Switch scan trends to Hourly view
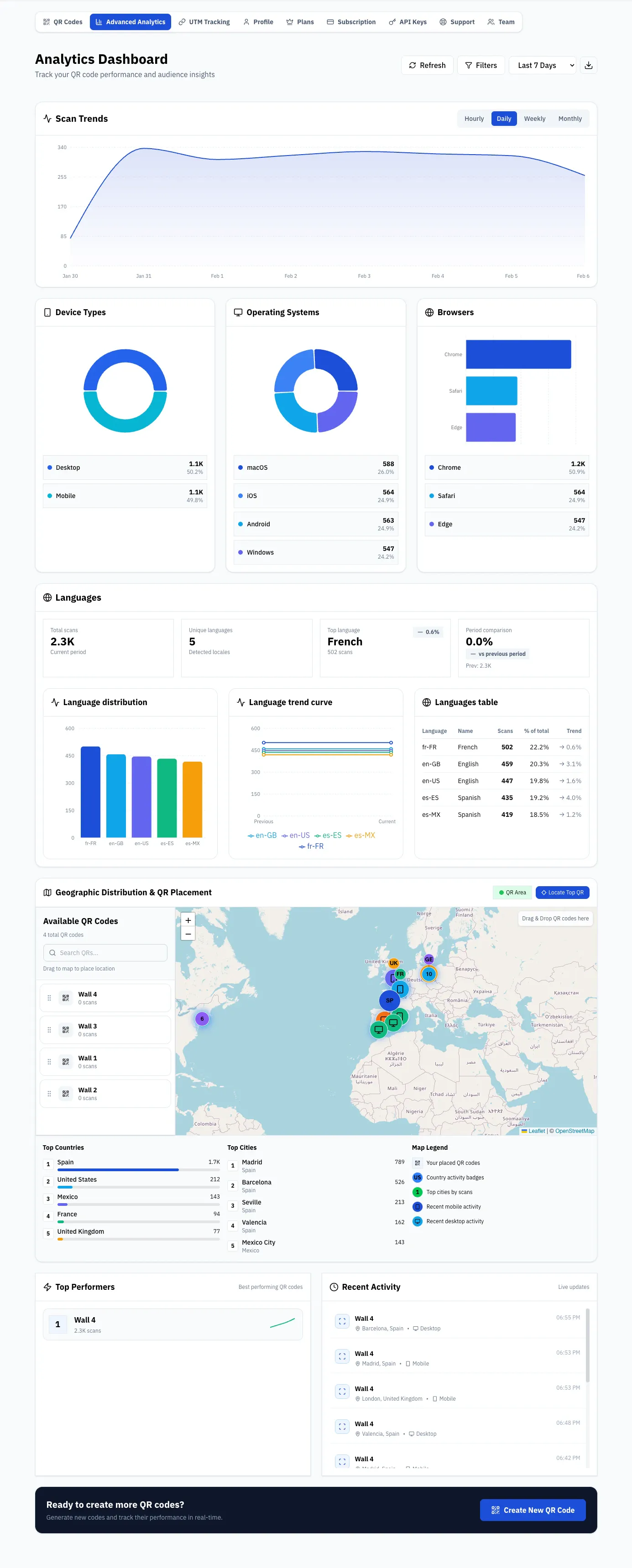The image size is (632, 1568). tap(474, 119)
